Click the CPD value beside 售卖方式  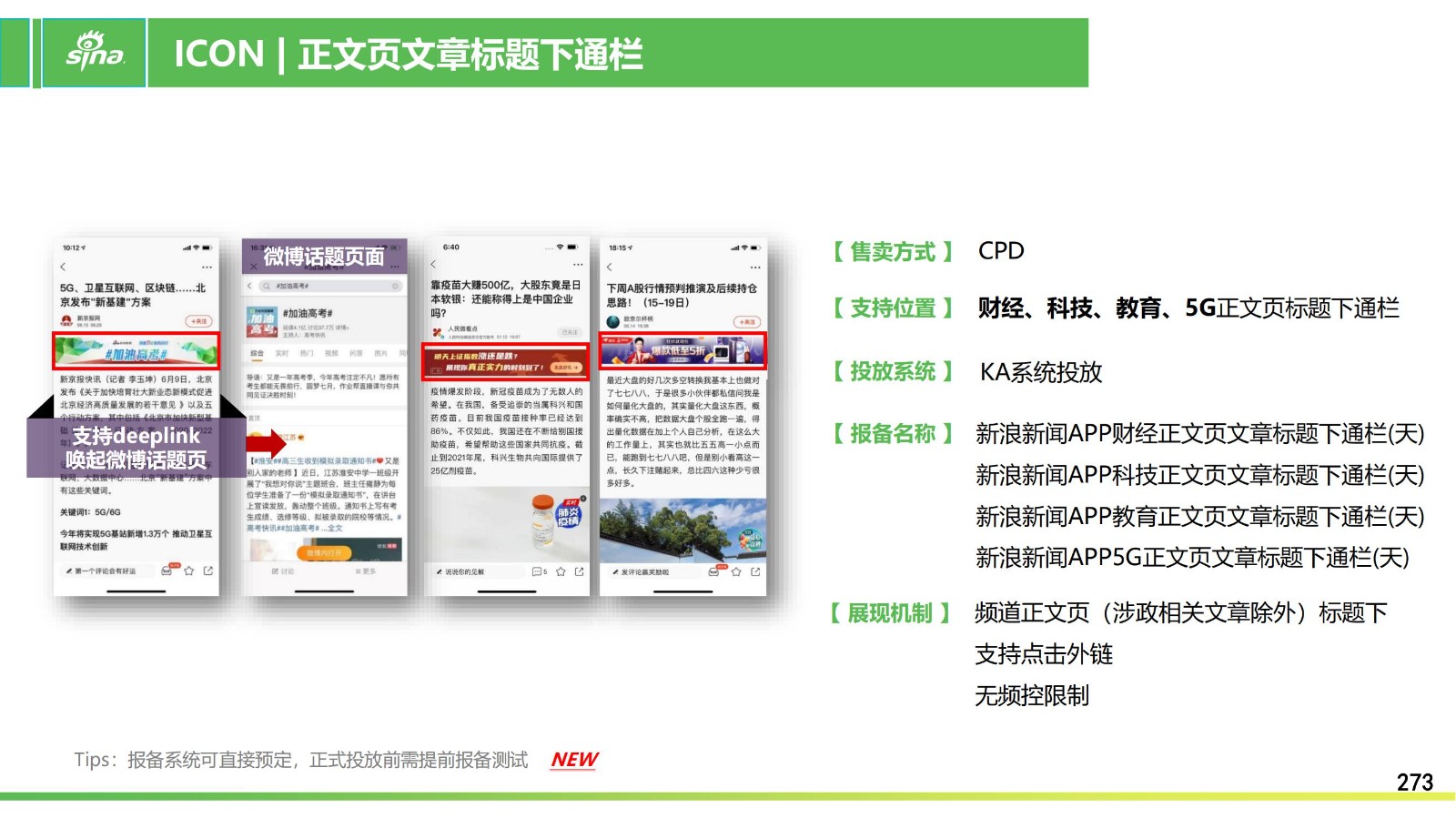[1001, 251]
